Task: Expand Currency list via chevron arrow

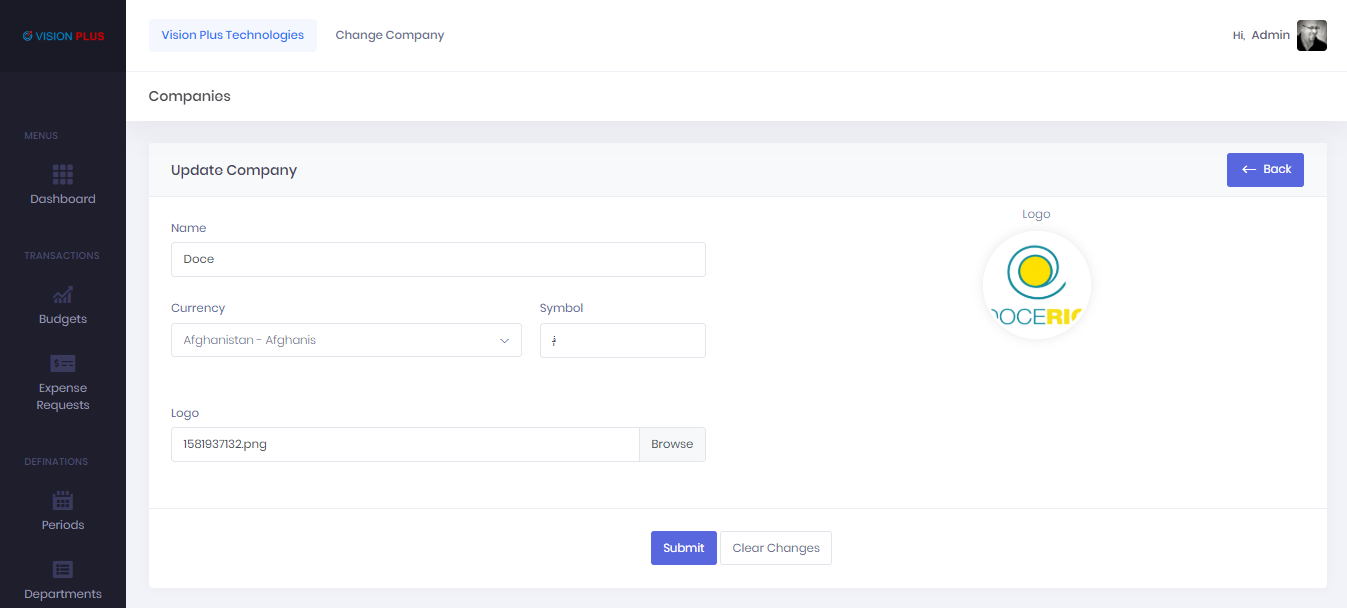Action: (504, 341)
